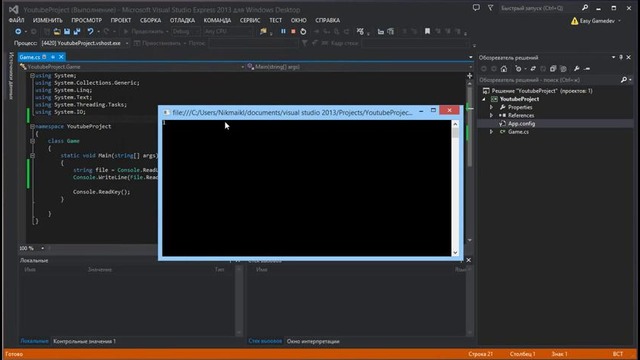Click the Save file icon in toolbar
This screenshot has height=360, width=640.
tap(67, 31)
